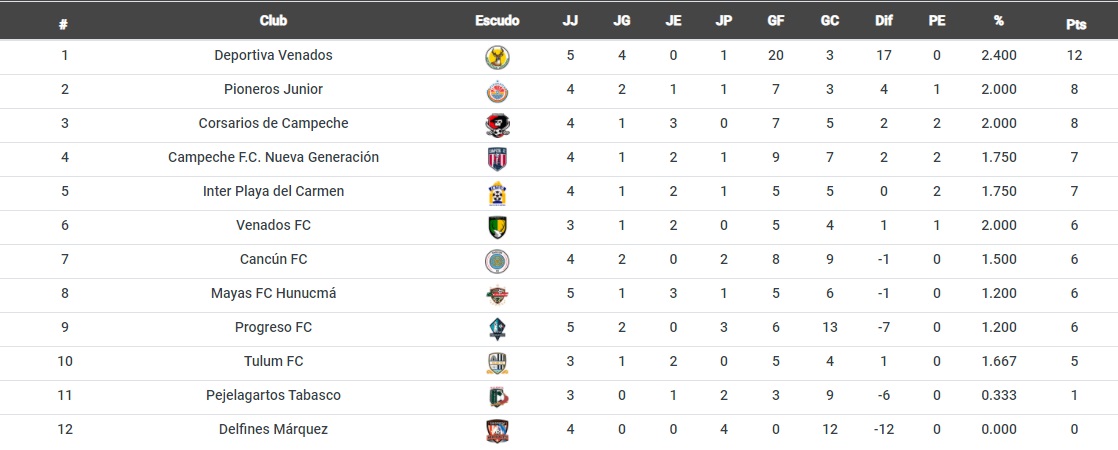
Task: Click the Club column header
Action: (x=273, y=21)
